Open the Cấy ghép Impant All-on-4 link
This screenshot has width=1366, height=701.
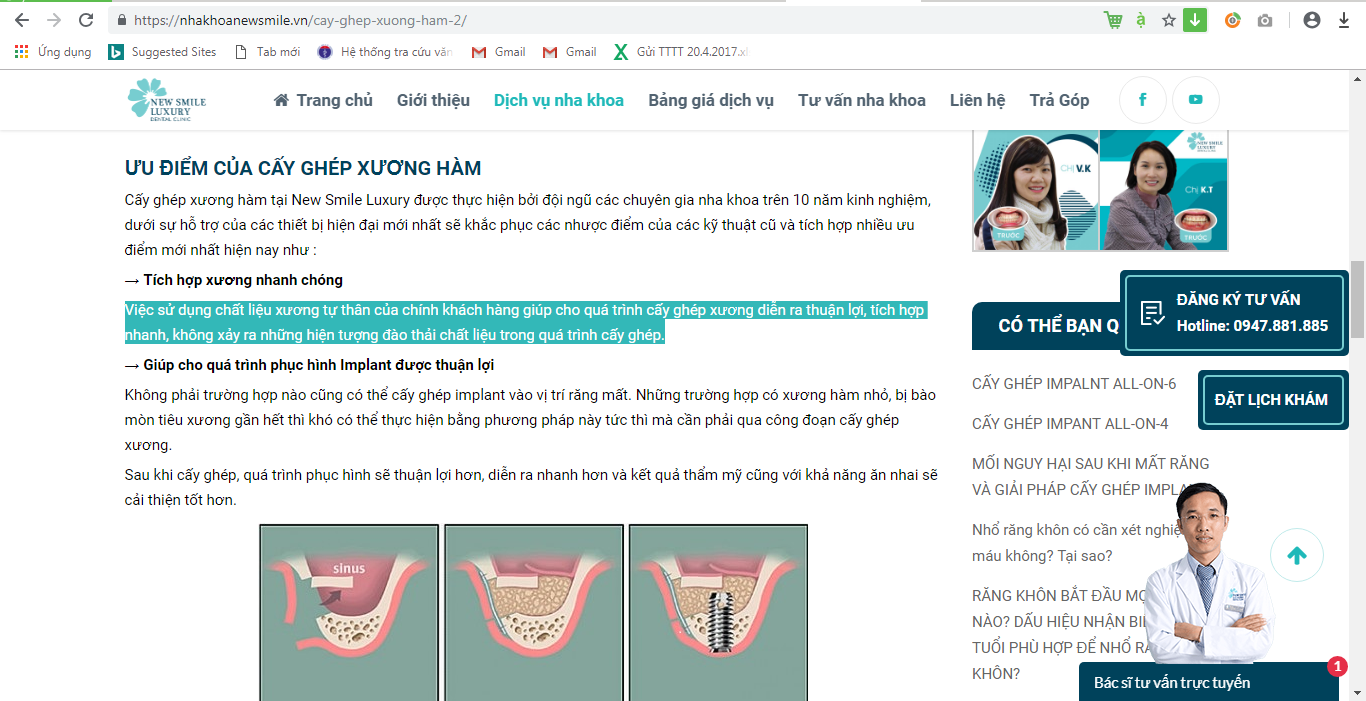[x=1069, y=424]
